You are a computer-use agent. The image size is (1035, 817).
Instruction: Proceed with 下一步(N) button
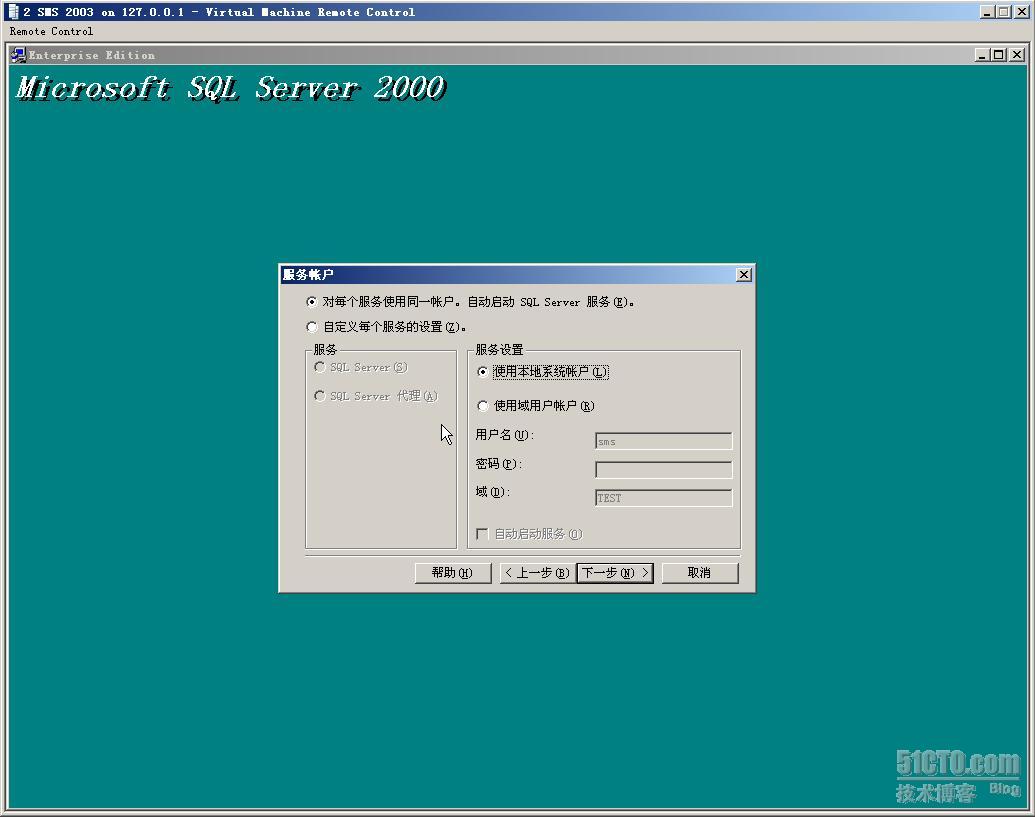[615, 573]
